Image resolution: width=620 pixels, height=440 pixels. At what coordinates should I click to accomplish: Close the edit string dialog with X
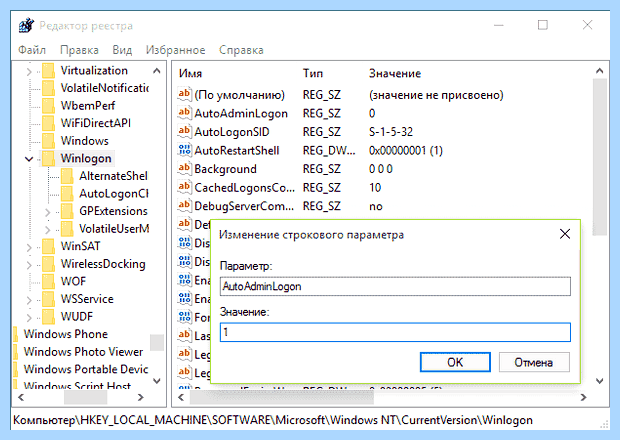point(565,234)
